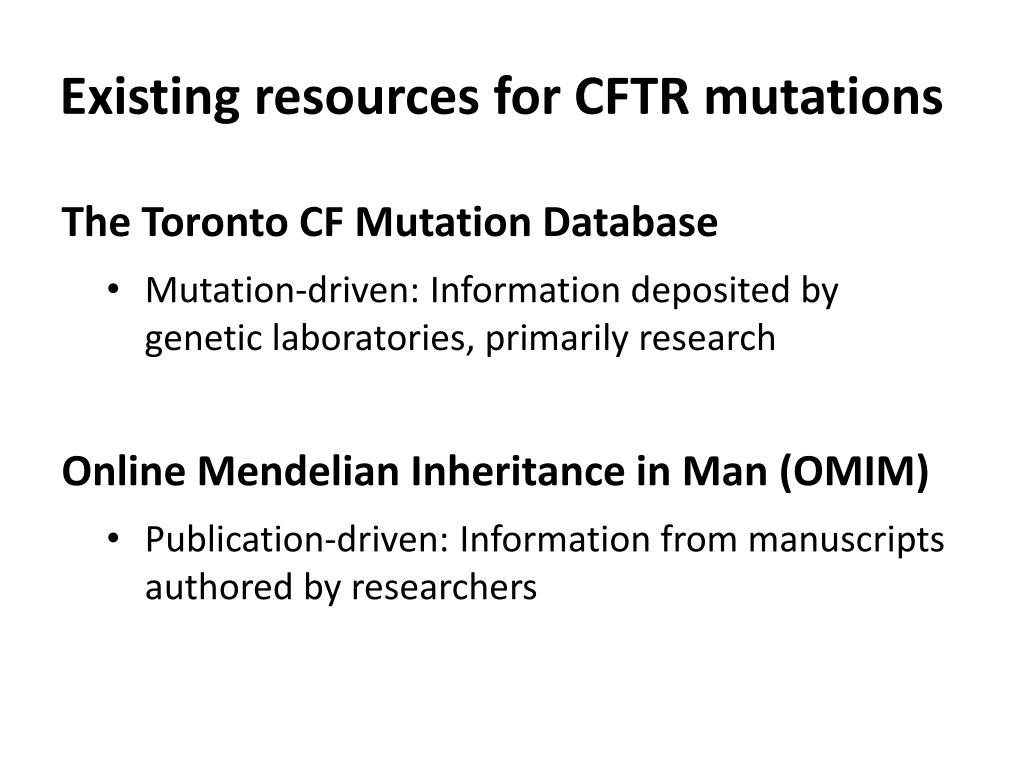This screenshot has width=1024, height=768.
Task: Click the word 'Toronto' in the first heading
Action: 215,222
